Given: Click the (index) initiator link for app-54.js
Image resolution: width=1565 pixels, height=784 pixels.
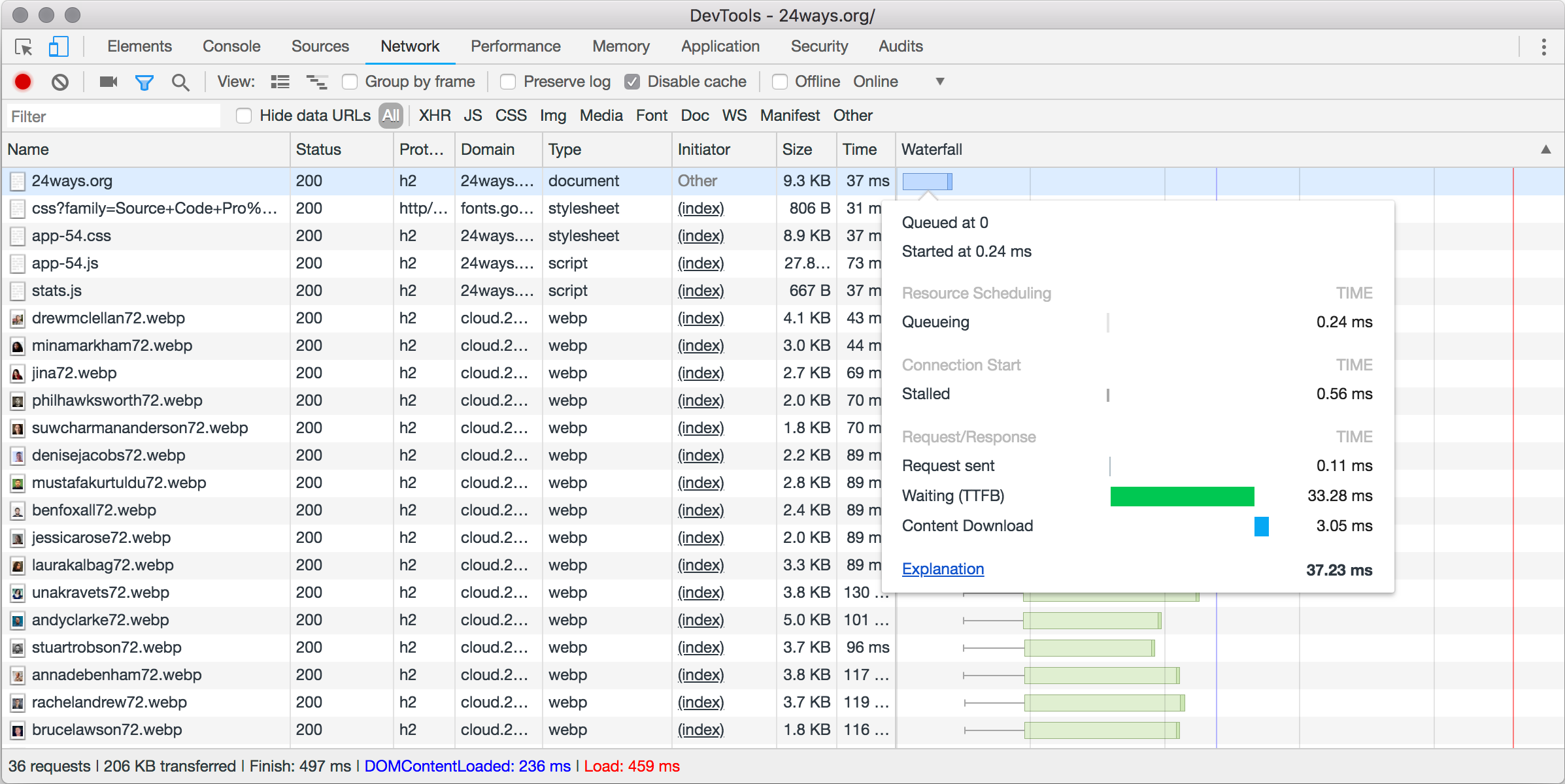Looking at the screenshot, I should (x=701, y=263).
